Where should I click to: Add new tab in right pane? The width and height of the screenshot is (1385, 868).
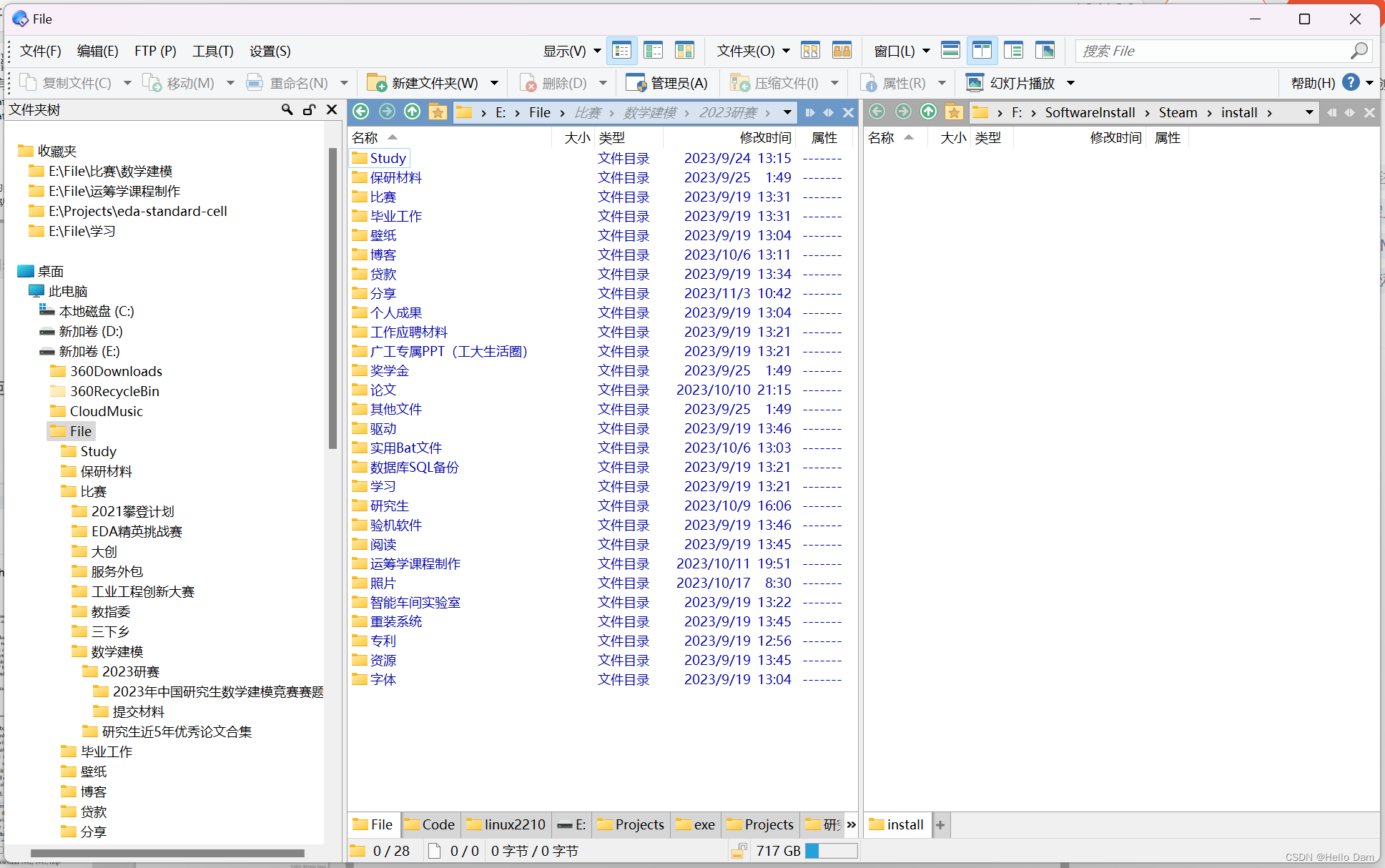click(940, 824)
